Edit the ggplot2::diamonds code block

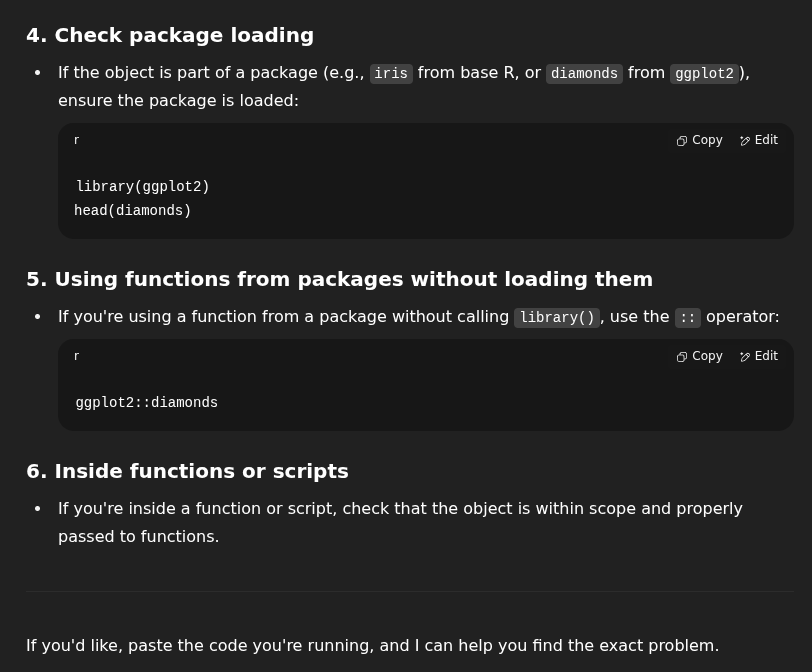tap(758, 356)
